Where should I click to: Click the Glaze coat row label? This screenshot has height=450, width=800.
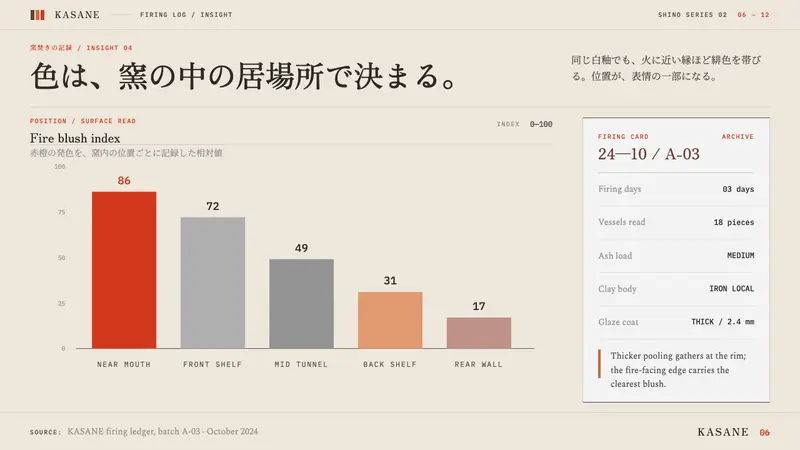pyautogui.click(x=618, y=322)
